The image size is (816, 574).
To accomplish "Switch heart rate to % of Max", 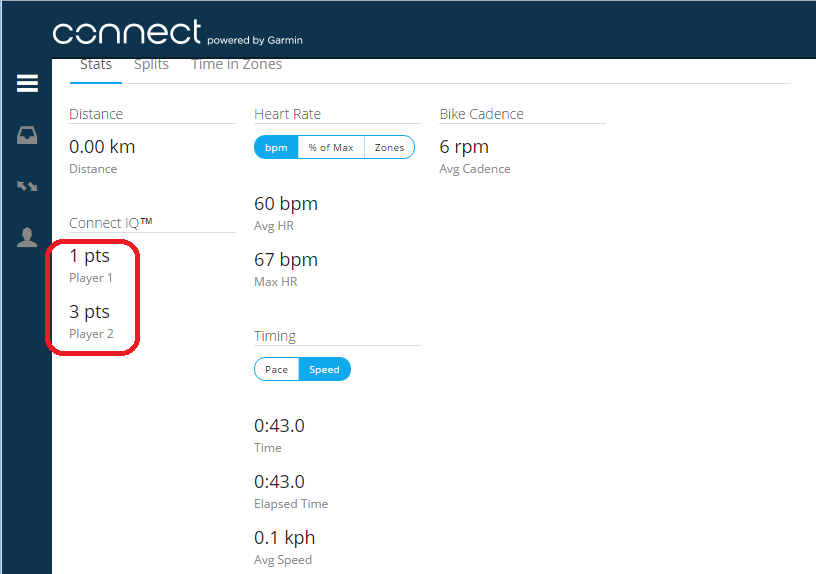I will click(x=330, y=147).
